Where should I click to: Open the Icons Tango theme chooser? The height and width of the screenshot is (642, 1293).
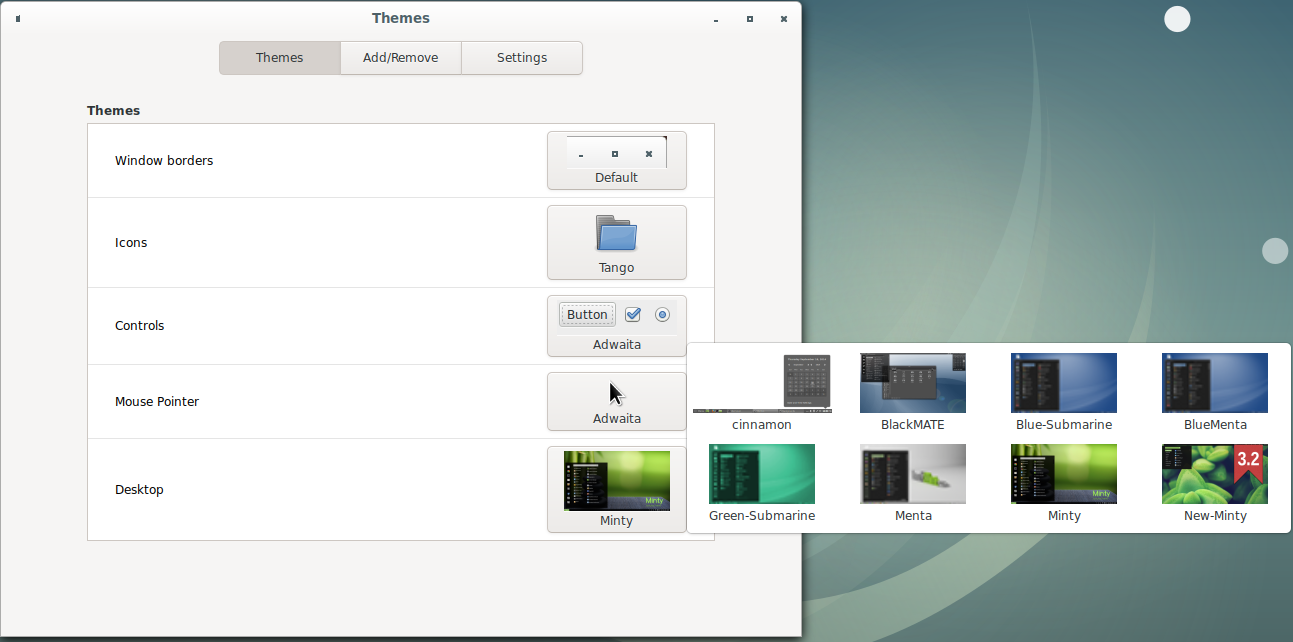[x=617, y=243]
